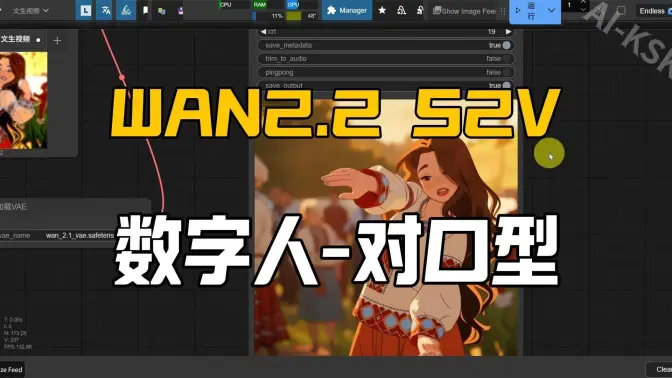Viewport: 672px width, 378px height.
Task: Toggle save_output switch
Action: pos(507,85)
